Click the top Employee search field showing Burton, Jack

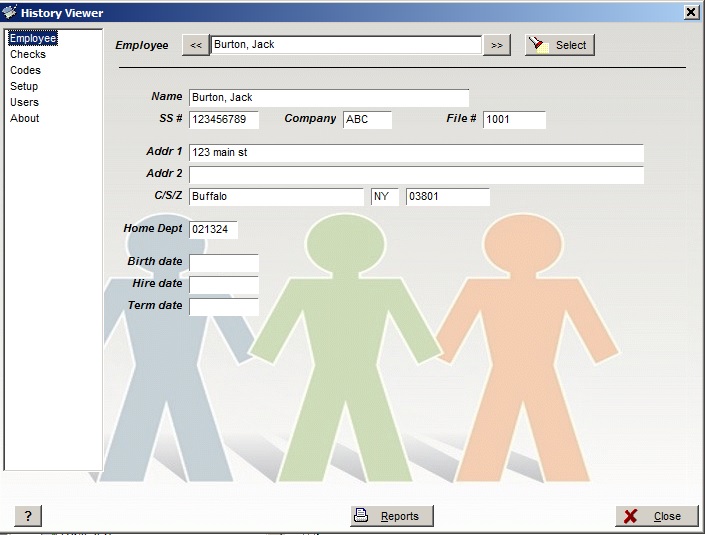click(346, 45)
